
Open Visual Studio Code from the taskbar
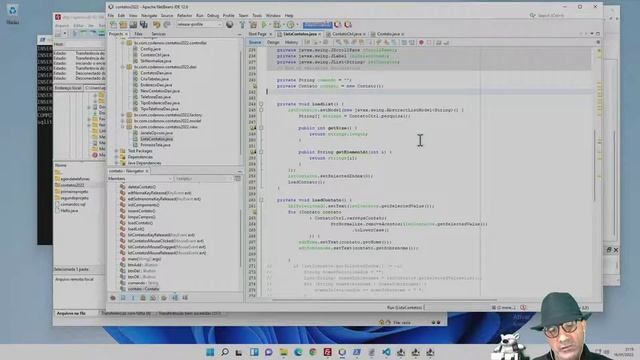click(387, 352)
